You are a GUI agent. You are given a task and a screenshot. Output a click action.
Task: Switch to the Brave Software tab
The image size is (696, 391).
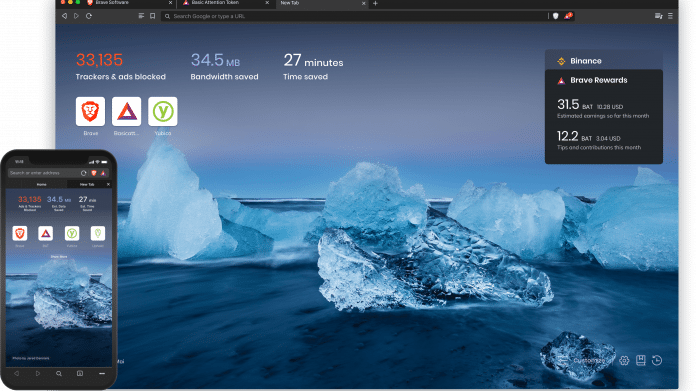(130, 3)
